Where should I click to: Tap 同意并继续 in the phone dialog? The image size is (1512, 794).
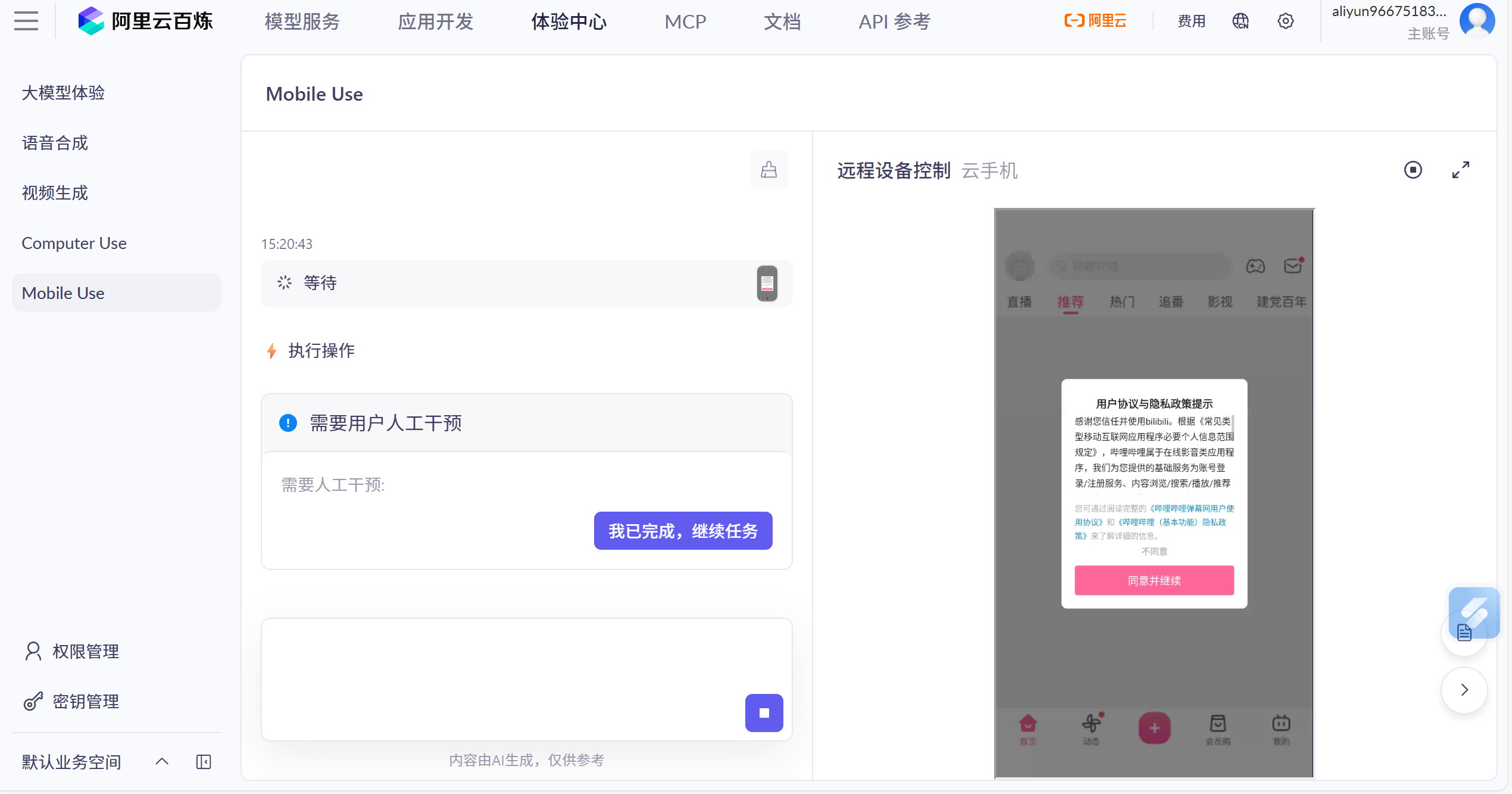[x=1154, y=581]
